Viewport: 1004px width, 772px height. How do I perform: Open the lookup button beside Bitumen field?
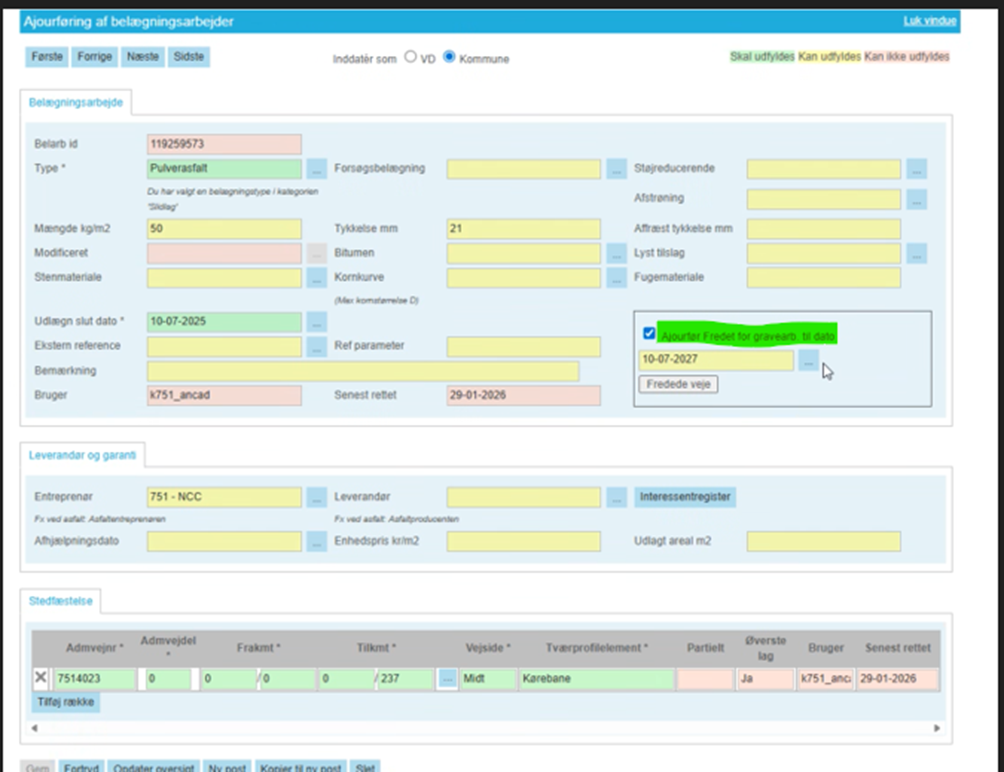coord(616,253)
